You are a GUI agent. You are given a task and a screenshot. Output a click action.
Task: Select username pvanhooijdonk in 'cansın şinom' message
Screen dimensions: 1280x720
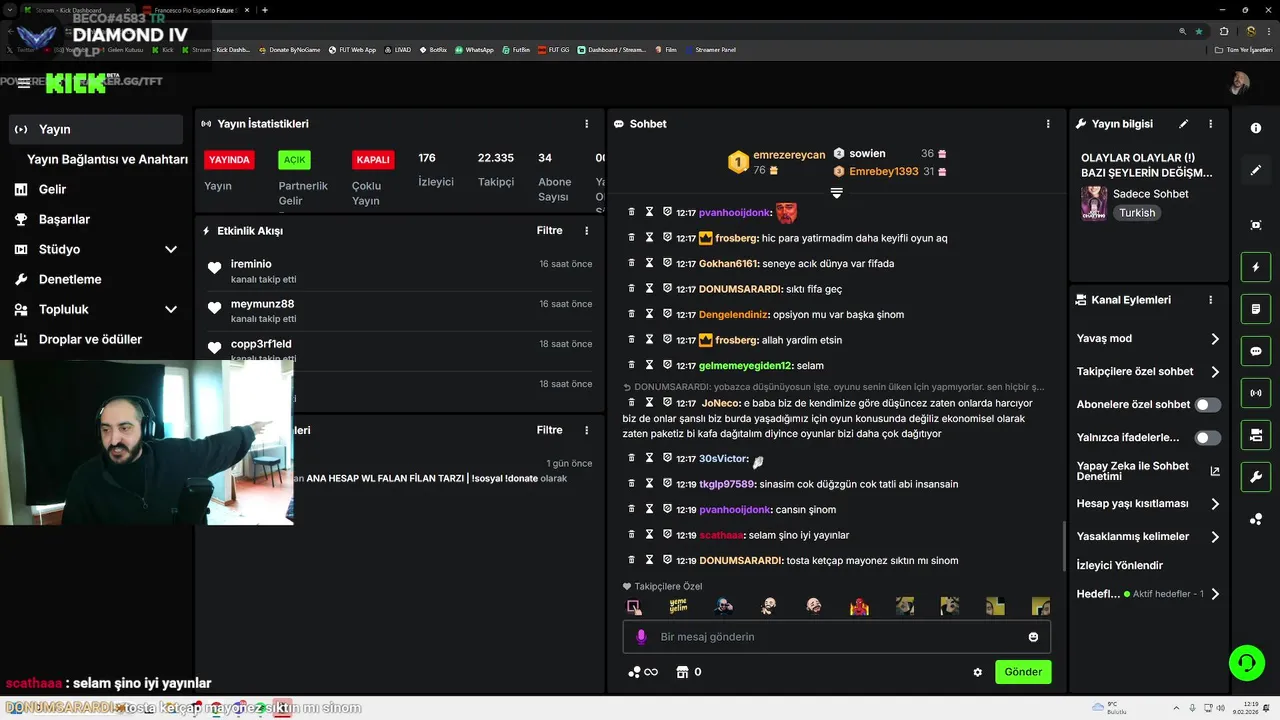[x=735, y=510]
